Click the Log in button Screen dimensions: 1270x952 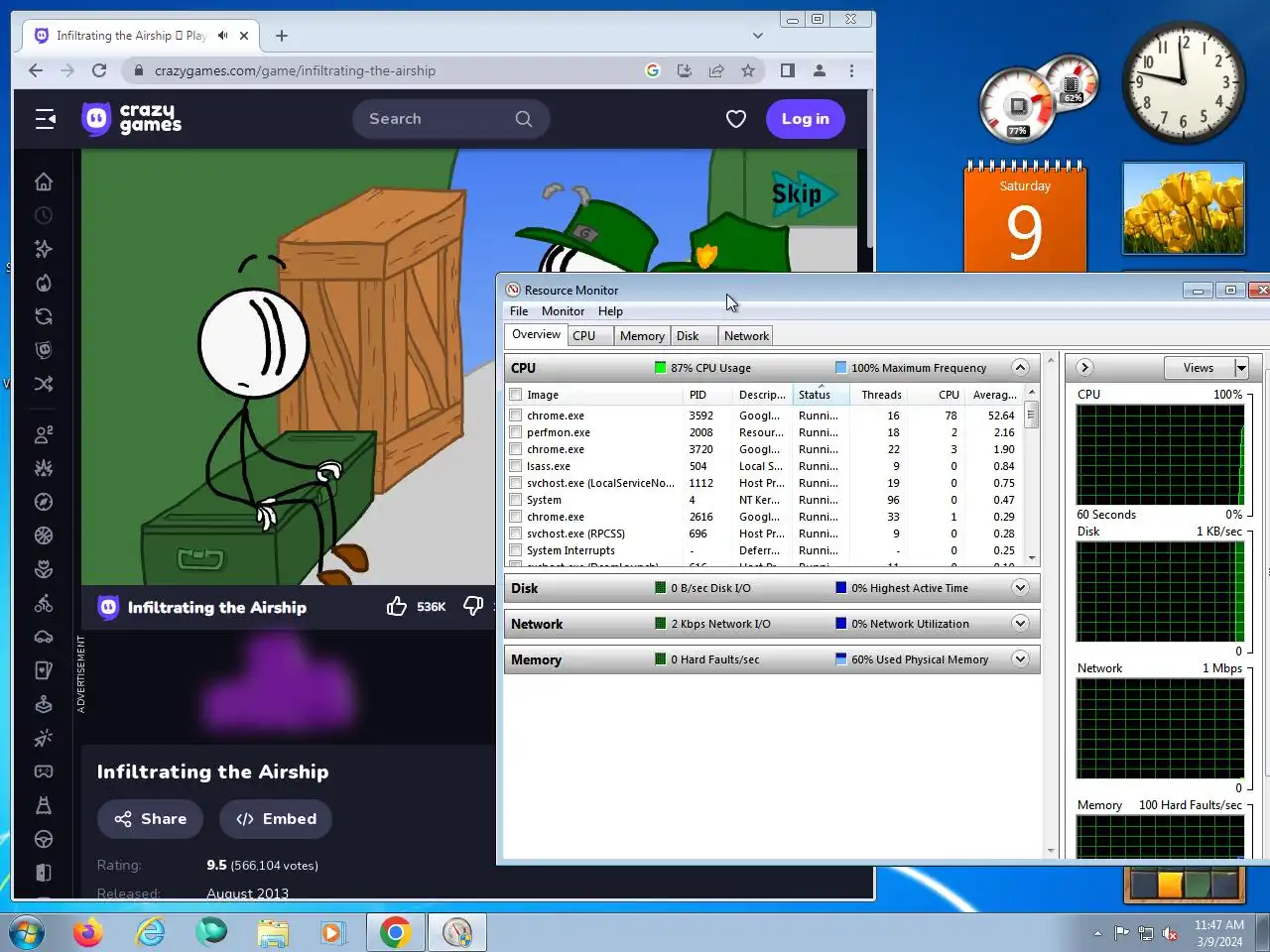tap(805, 119)
